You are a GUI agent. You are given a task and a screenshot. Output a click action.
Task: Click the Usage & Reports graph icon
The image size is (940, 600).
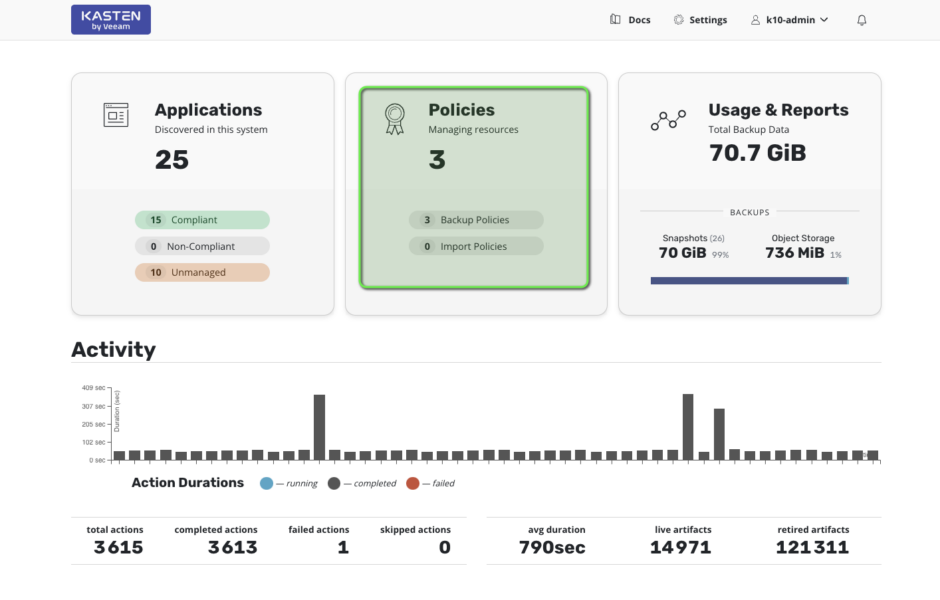pos(668,120)
